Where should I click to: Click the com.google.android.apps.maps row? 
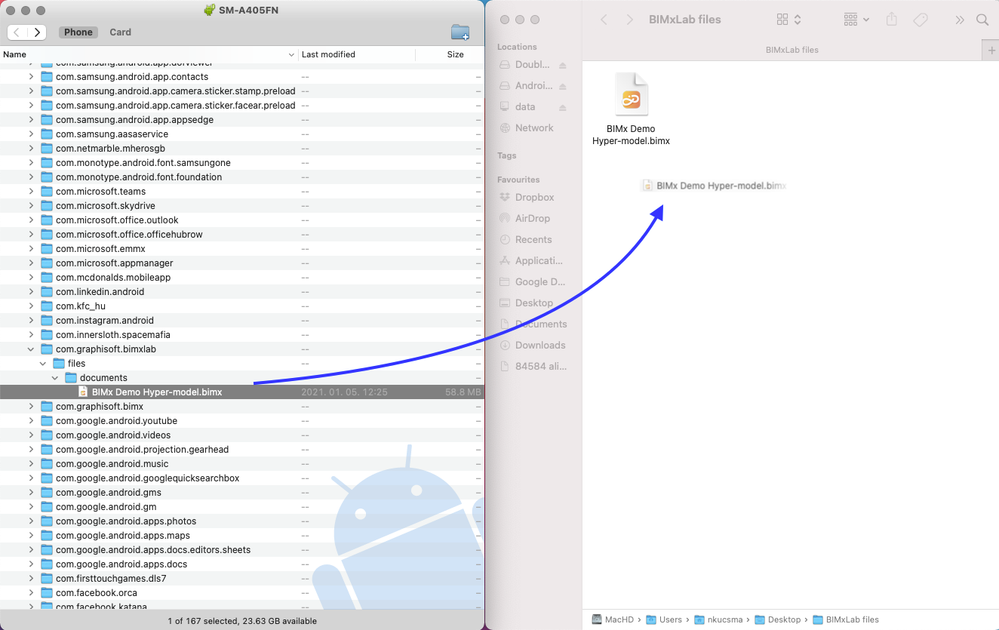click(x=242, y=535)
